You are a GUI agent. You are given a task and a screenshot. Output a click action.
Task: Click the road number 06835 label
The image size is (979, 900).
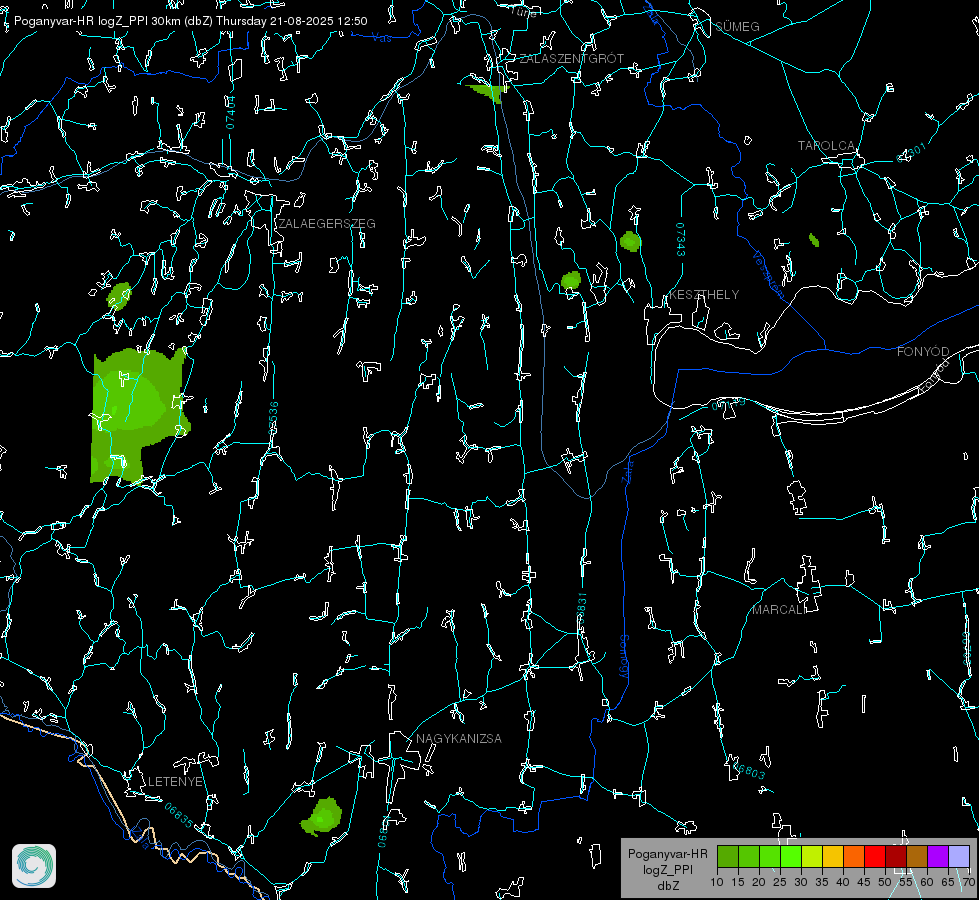[179, 815]
